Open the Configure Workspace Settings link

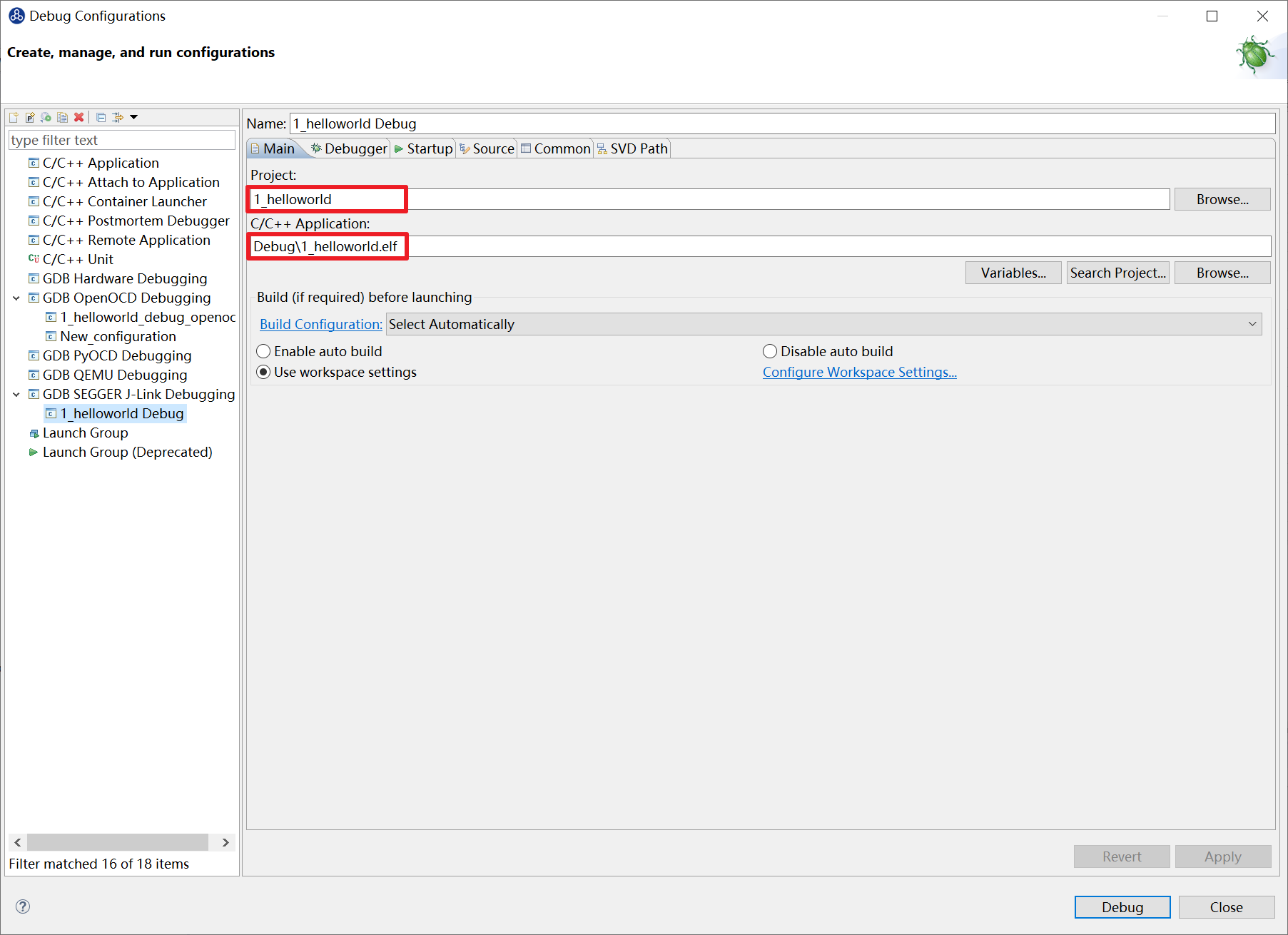click(859, 372)
